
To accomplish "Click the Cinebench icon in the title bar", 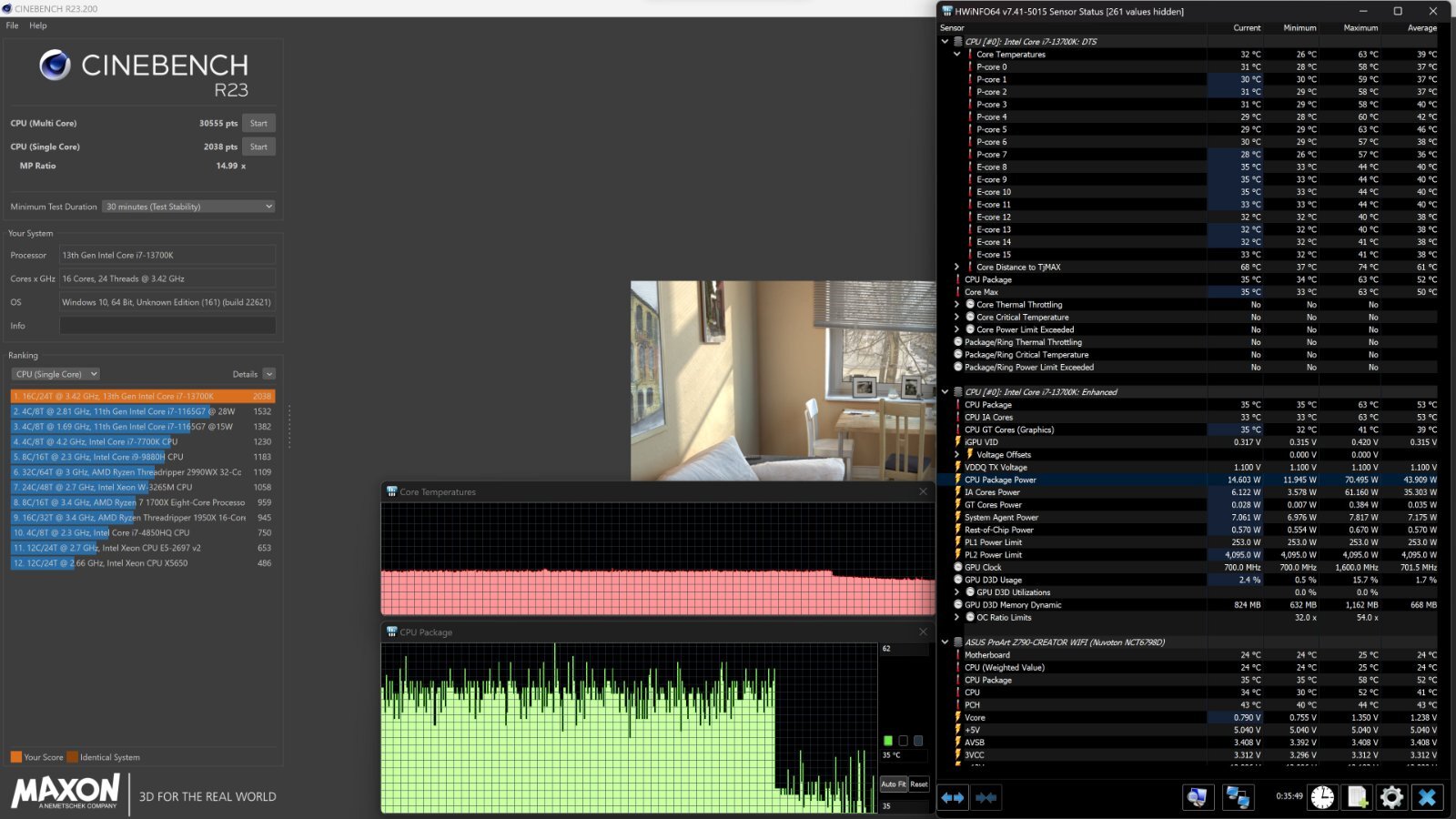I will point(7,8).
